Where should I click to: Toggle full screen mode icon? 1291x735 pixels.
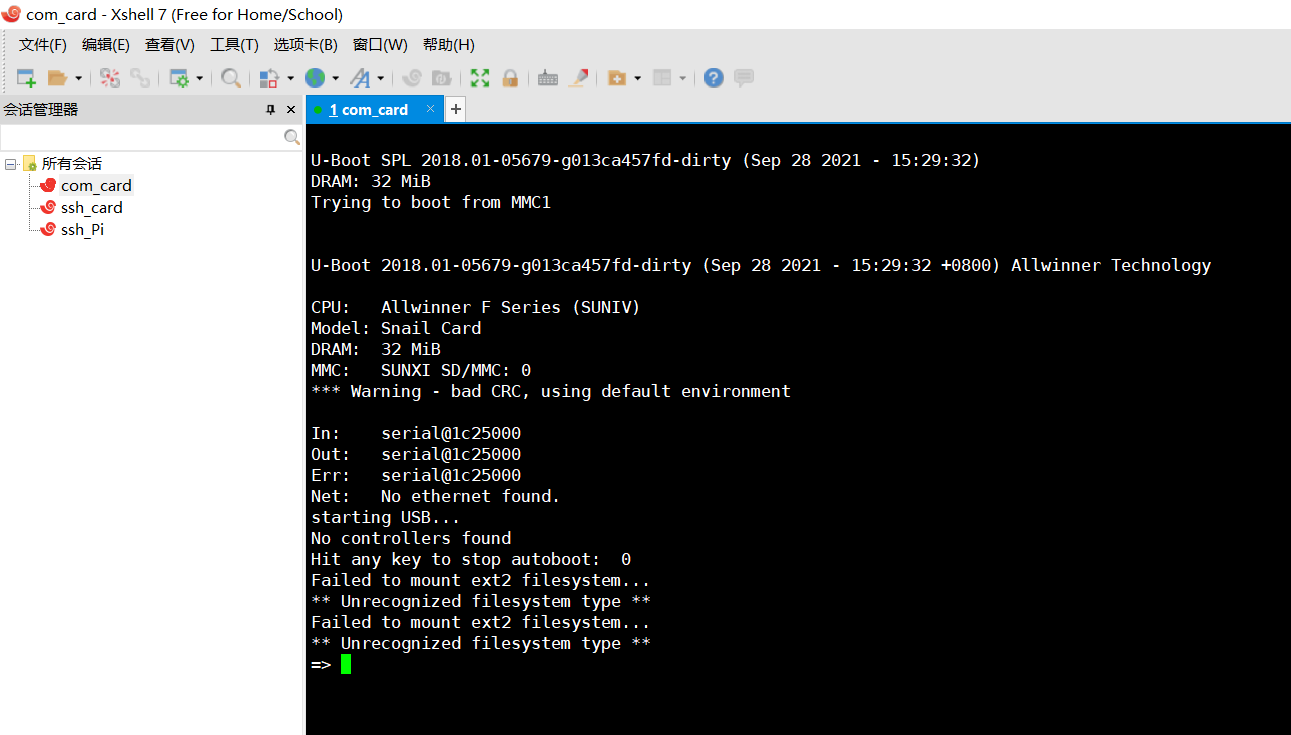pyautogui.click(x=480, y=78)
